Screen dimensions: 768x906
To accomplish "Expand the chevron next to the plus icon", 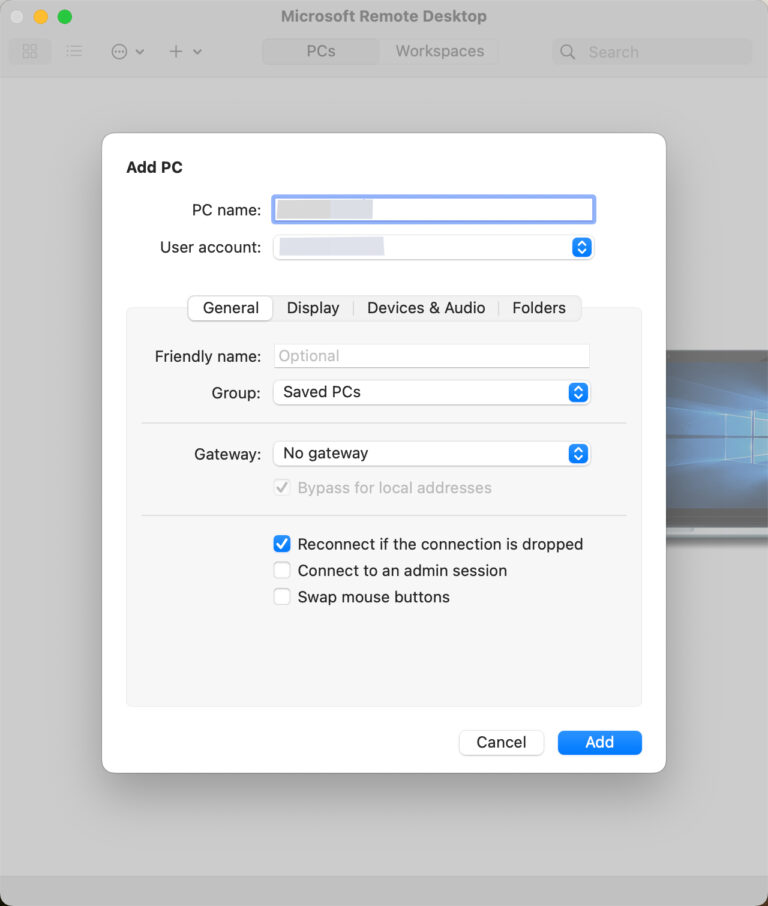I will click(x=198, y=52).
